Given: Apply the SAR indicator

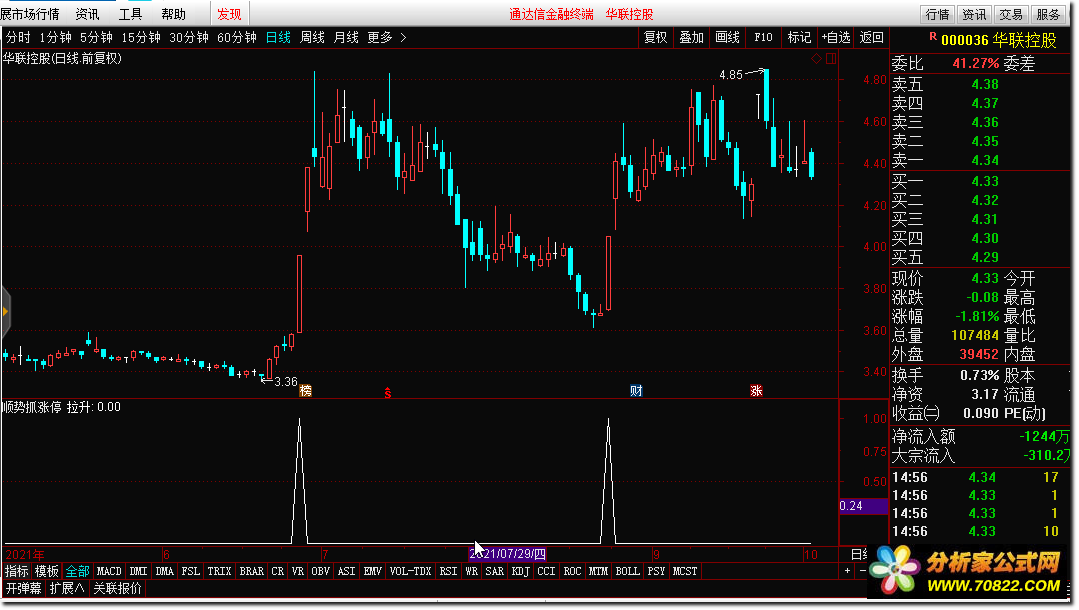Looking at the screenshot, I should tap(494, 571).
